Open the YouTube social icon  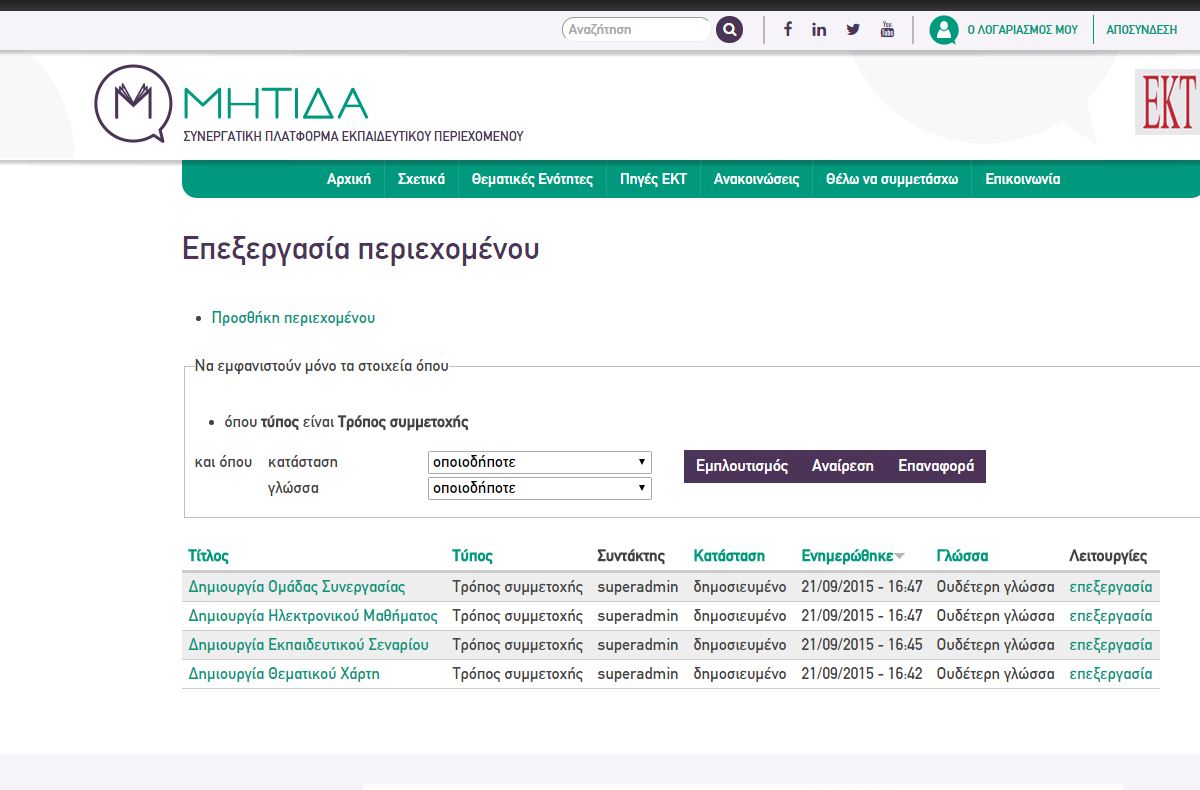click(887, 30)
